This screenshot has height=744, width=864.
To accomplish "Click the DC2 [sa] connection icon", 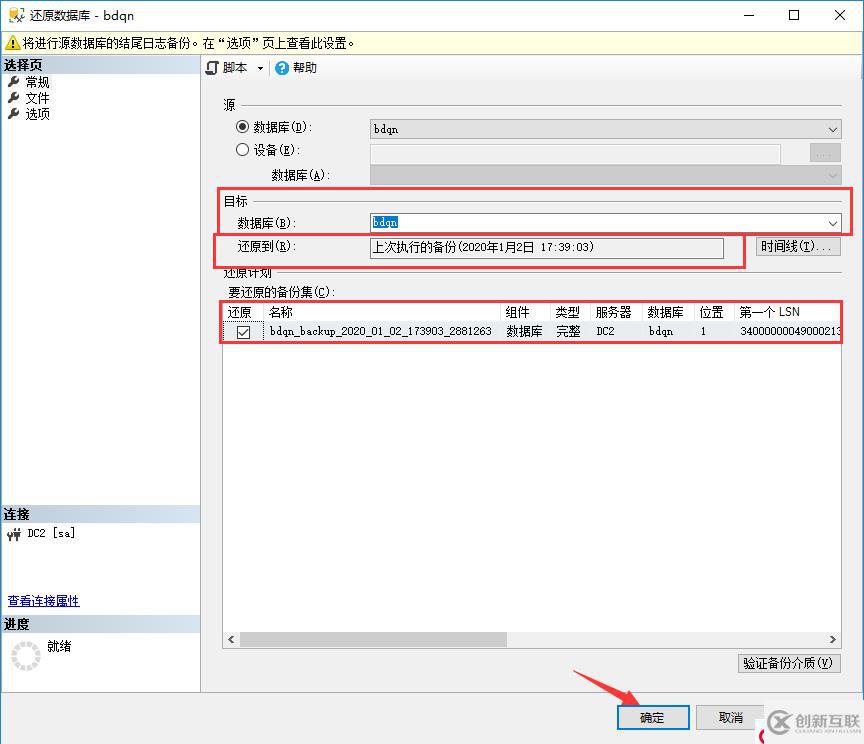I will 14,534.
